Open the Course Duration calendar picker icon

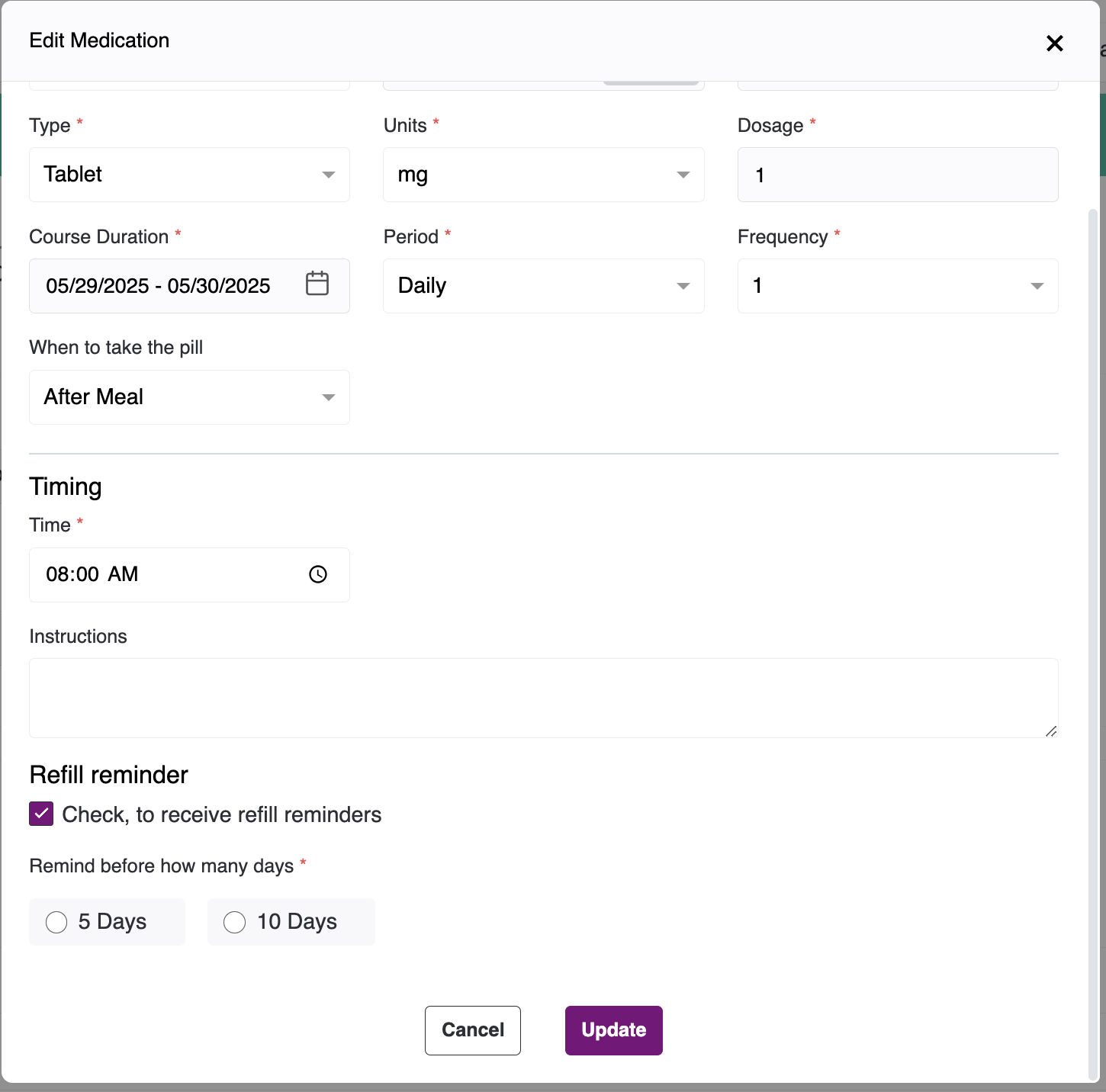point(317,284)
